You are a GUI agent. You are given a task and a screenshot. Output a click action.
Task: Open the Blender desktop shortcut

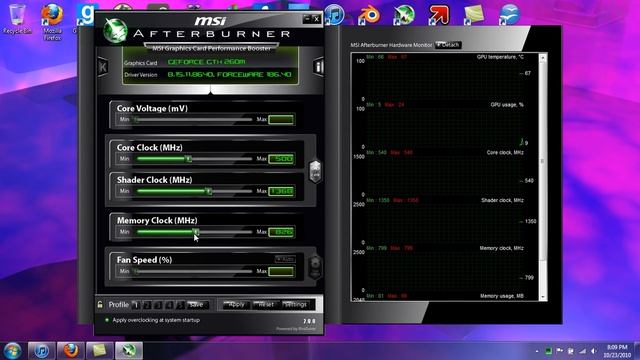[x=369, y=15]
